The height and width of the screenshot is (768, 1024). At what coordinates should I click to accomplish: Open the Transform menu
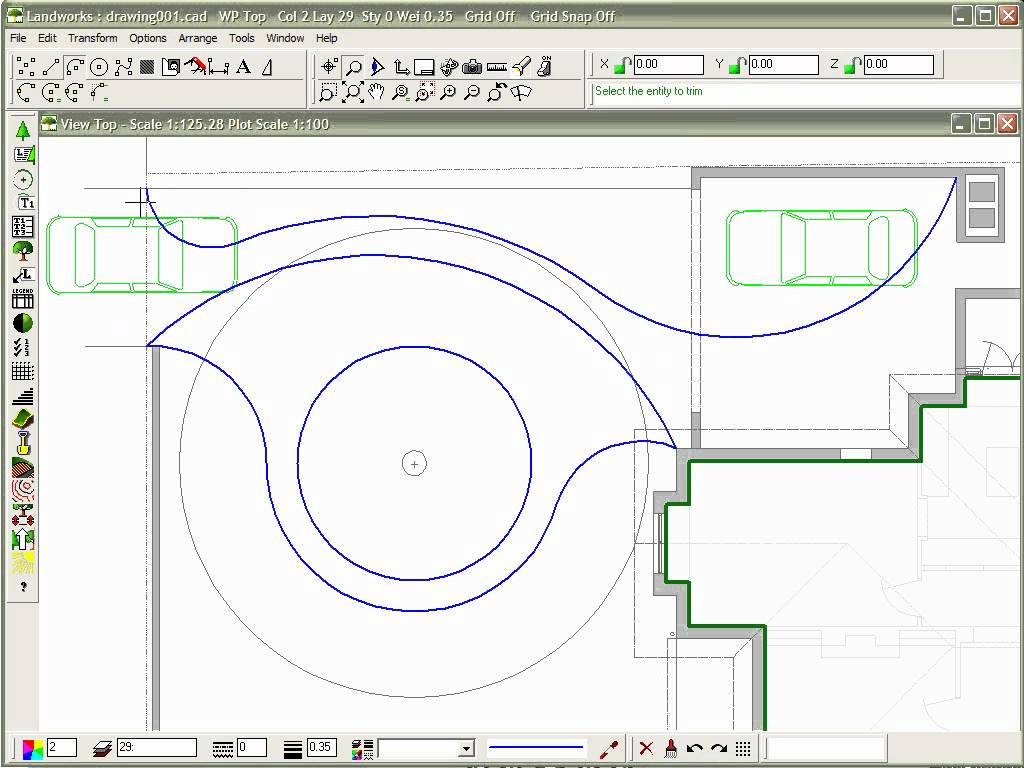pos(93,38)
